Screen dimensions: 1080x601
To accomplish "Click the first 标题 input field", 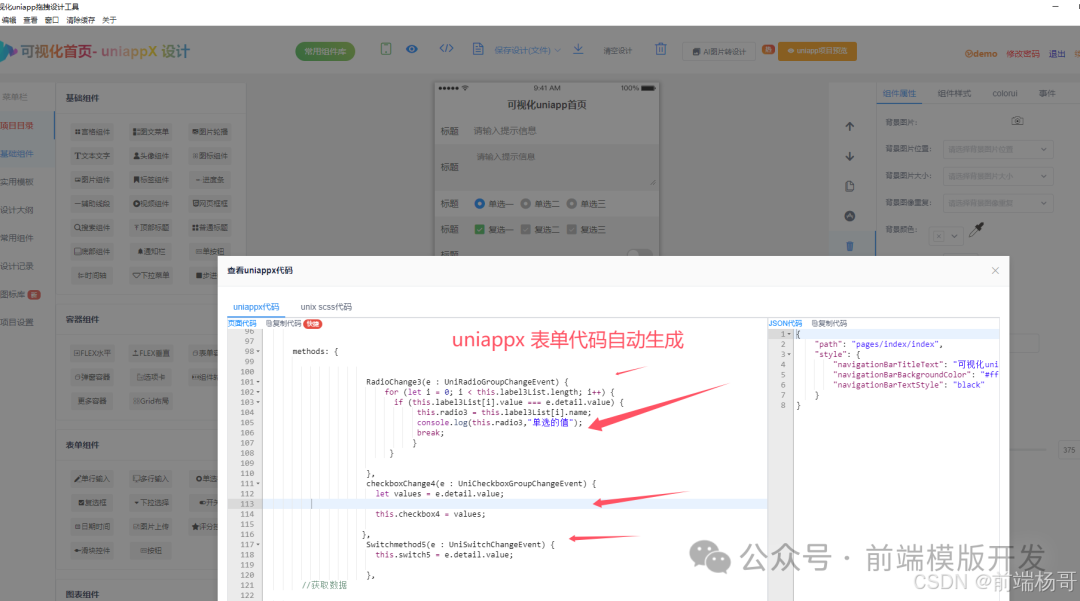I will [561, 131].
